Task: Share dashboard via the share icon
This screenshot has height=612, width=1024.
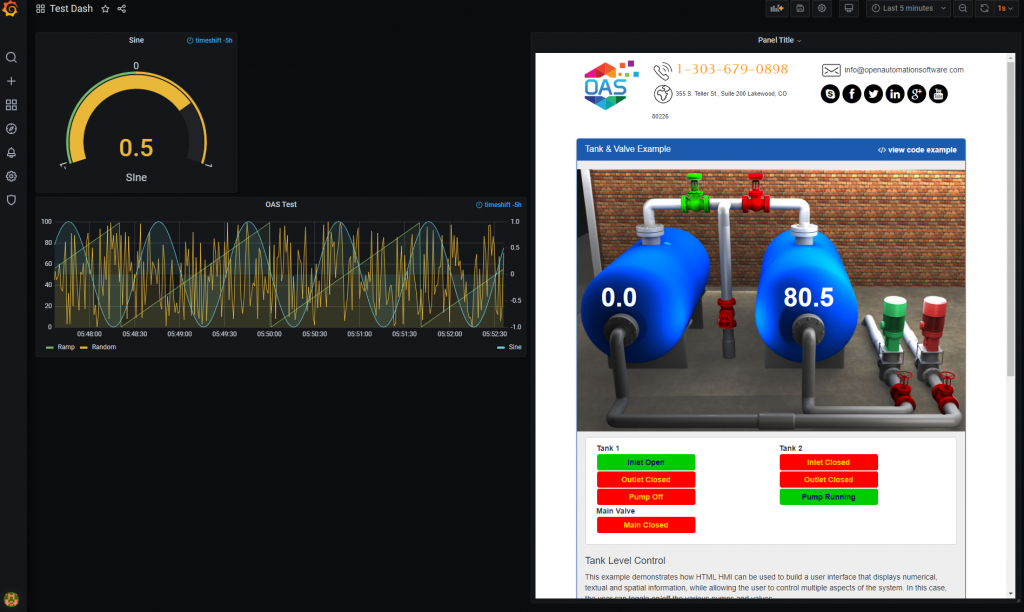Action: click(x=122, y=9)
